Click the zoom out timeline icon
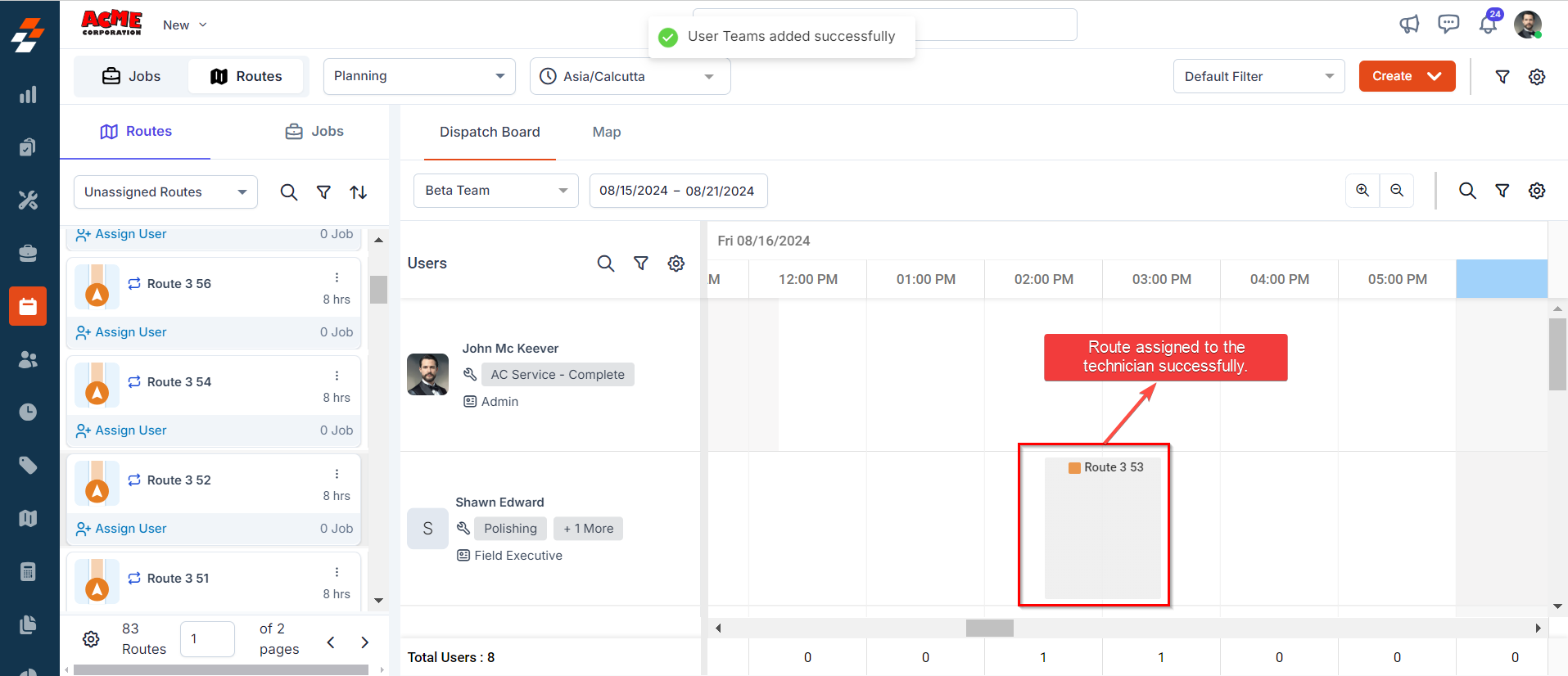The width and height of the screenshot is (1568, 676). [1397, 191]
